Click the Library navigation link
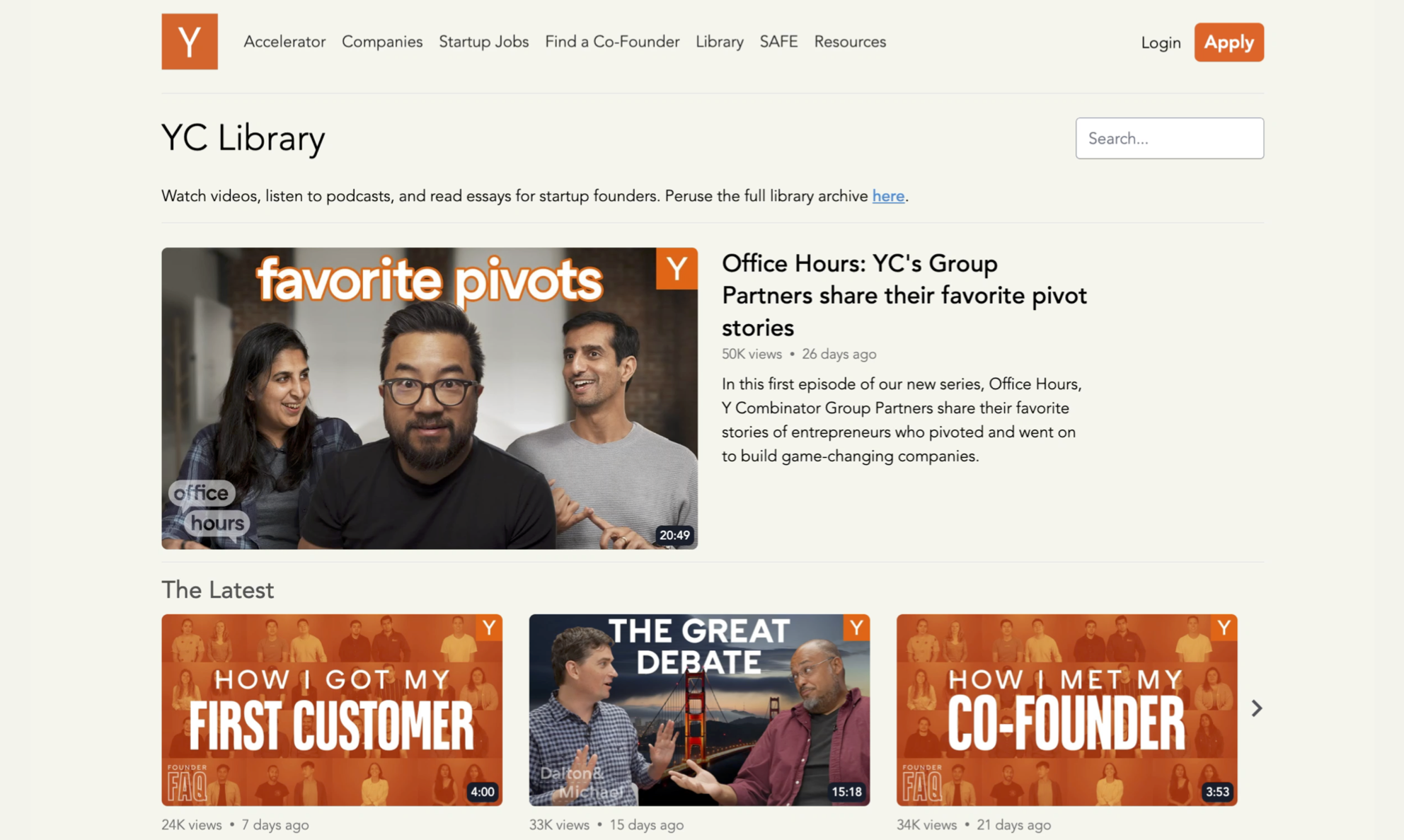1404x840 pixels. pyautogui.click(x=719, y=41)
